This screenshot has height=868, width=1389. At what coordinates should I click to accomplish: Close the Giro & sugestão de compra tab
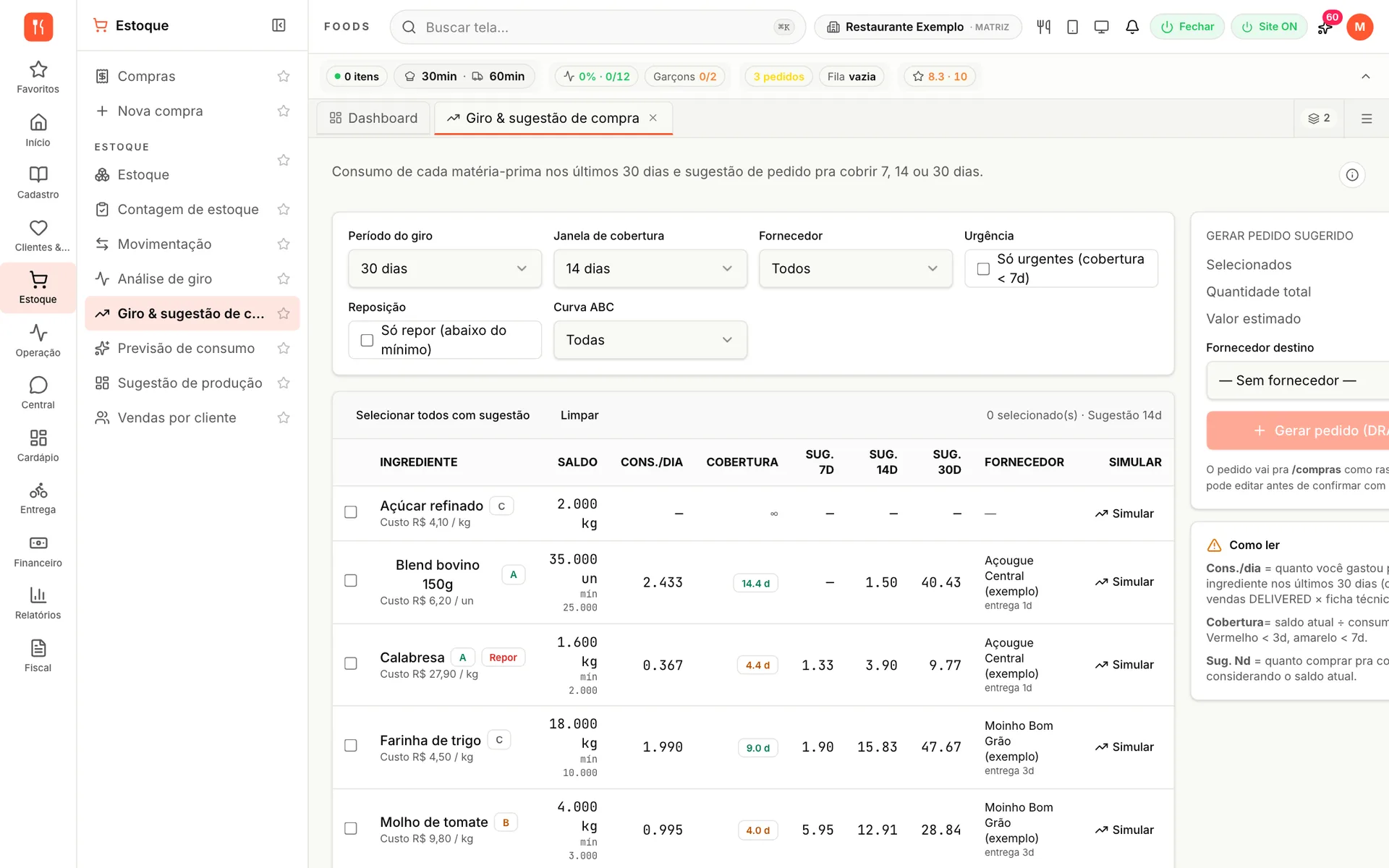[653, 118]
